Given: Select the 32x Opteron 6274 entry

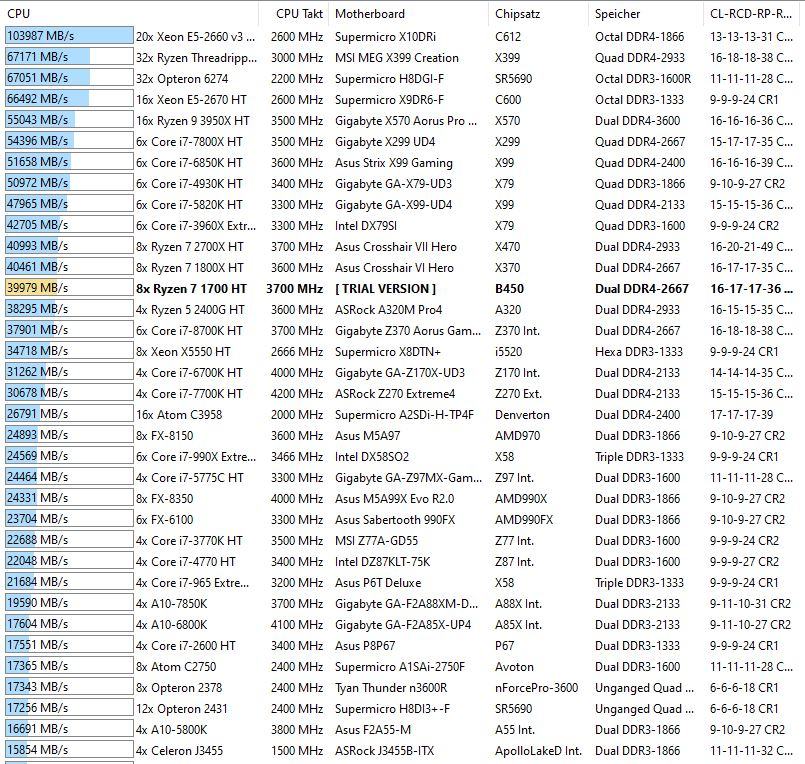Looking at the screenshot, I should coord(182,79).
